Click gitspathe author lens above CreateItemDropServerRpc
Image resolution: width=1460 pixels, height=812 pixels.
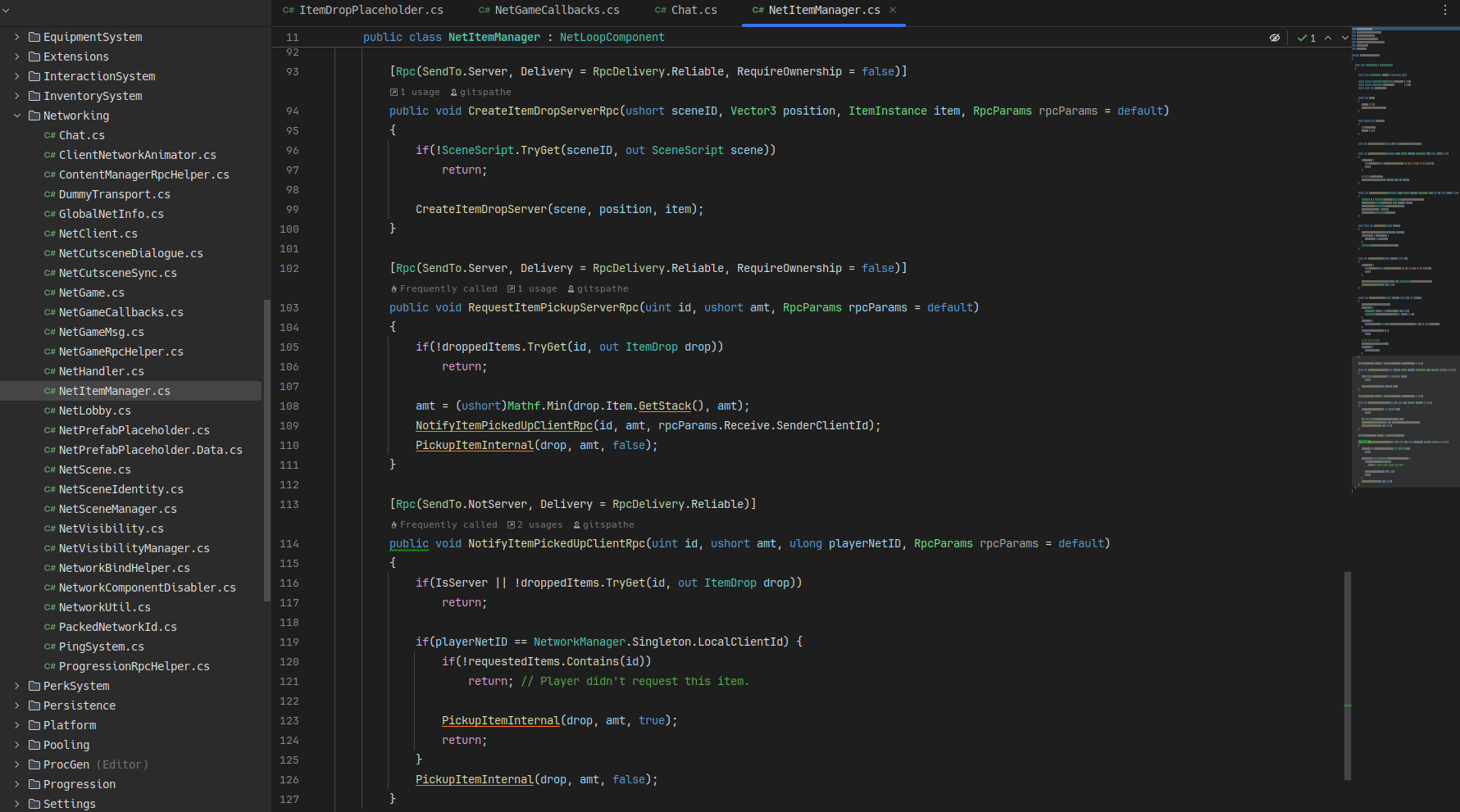(x=480, y=92)
